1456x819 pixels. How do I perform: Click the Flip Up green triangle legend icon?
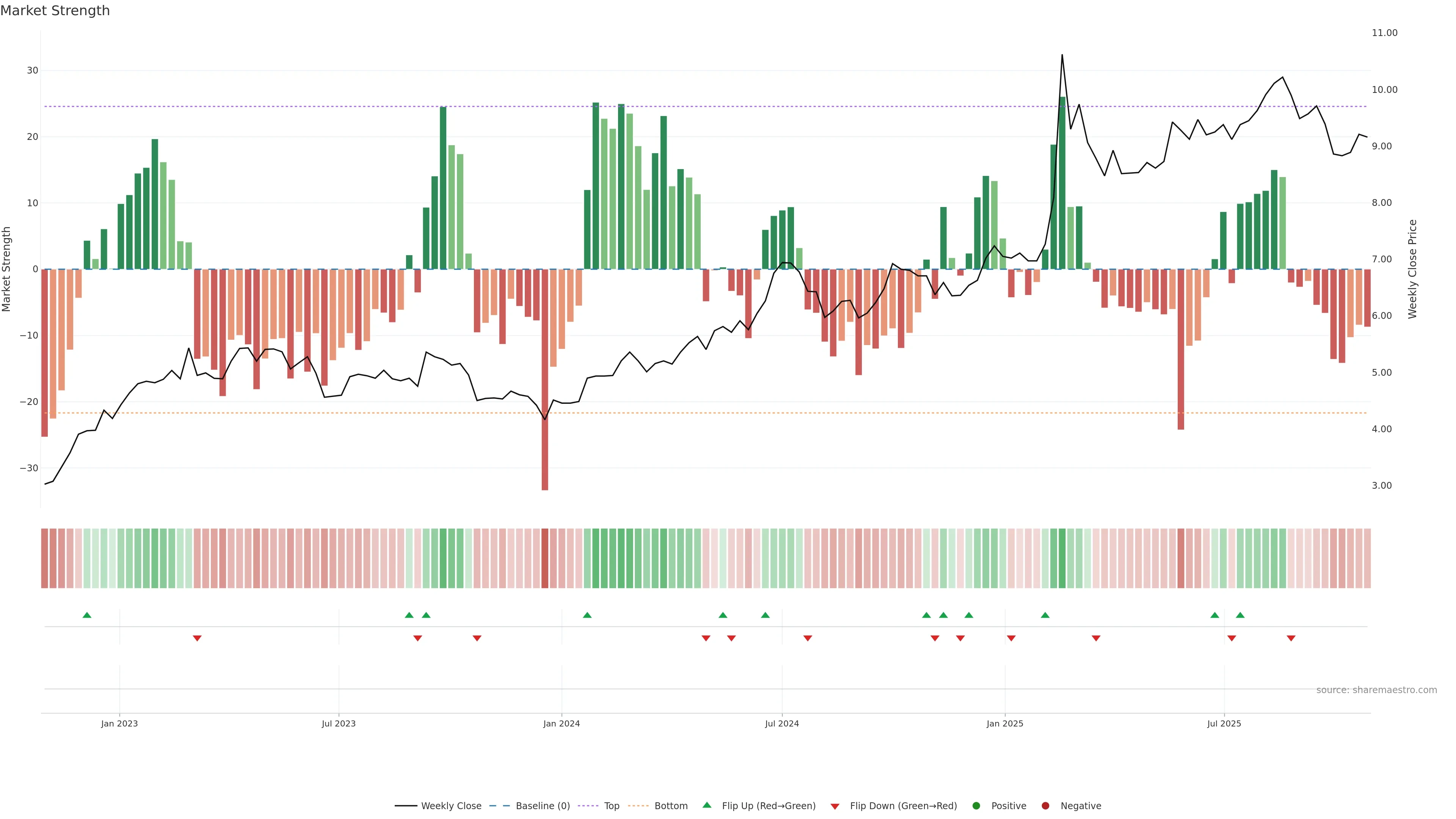(706, 805)
